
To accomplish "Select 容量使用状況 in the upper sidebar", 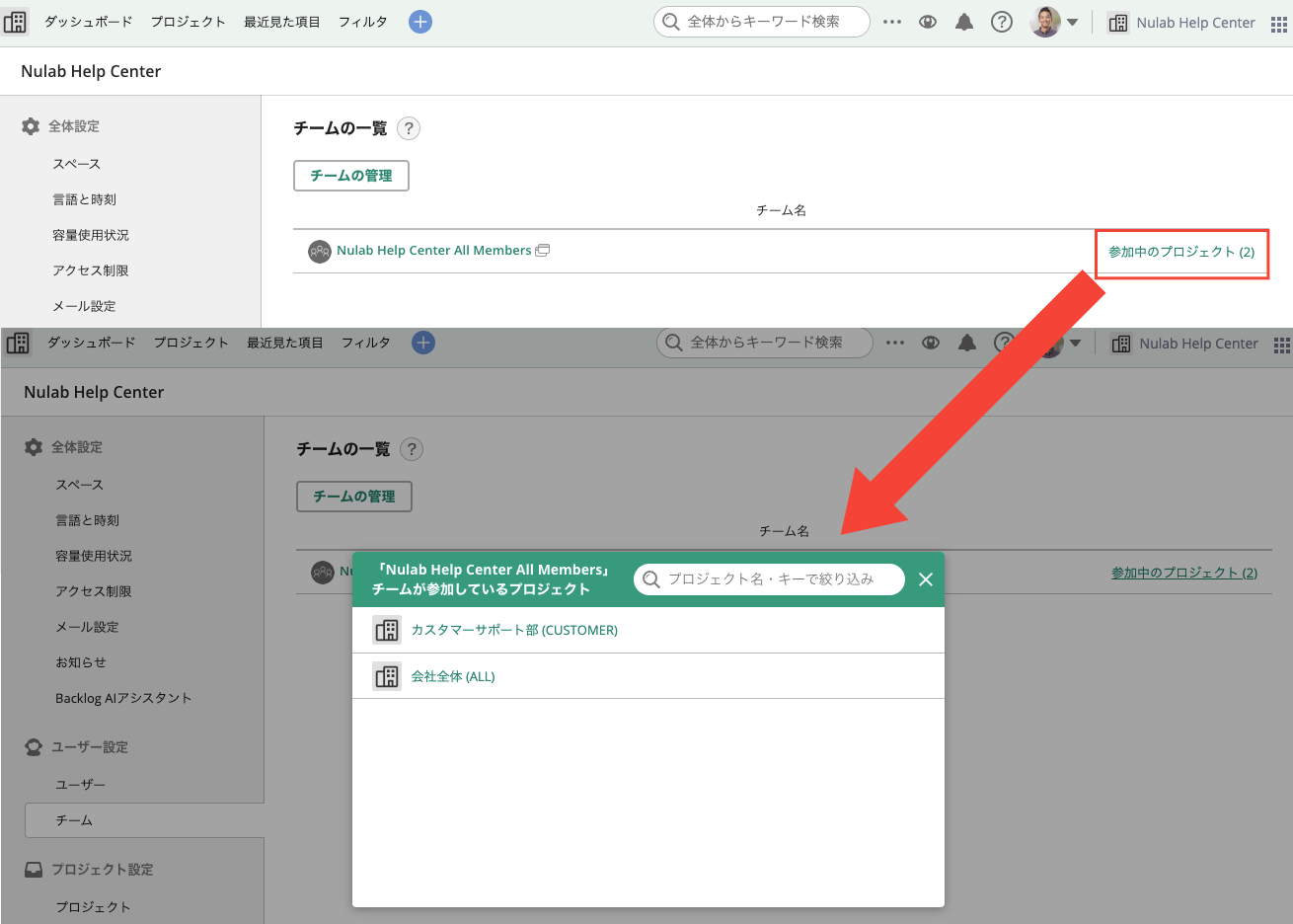I will click(91, 235).
